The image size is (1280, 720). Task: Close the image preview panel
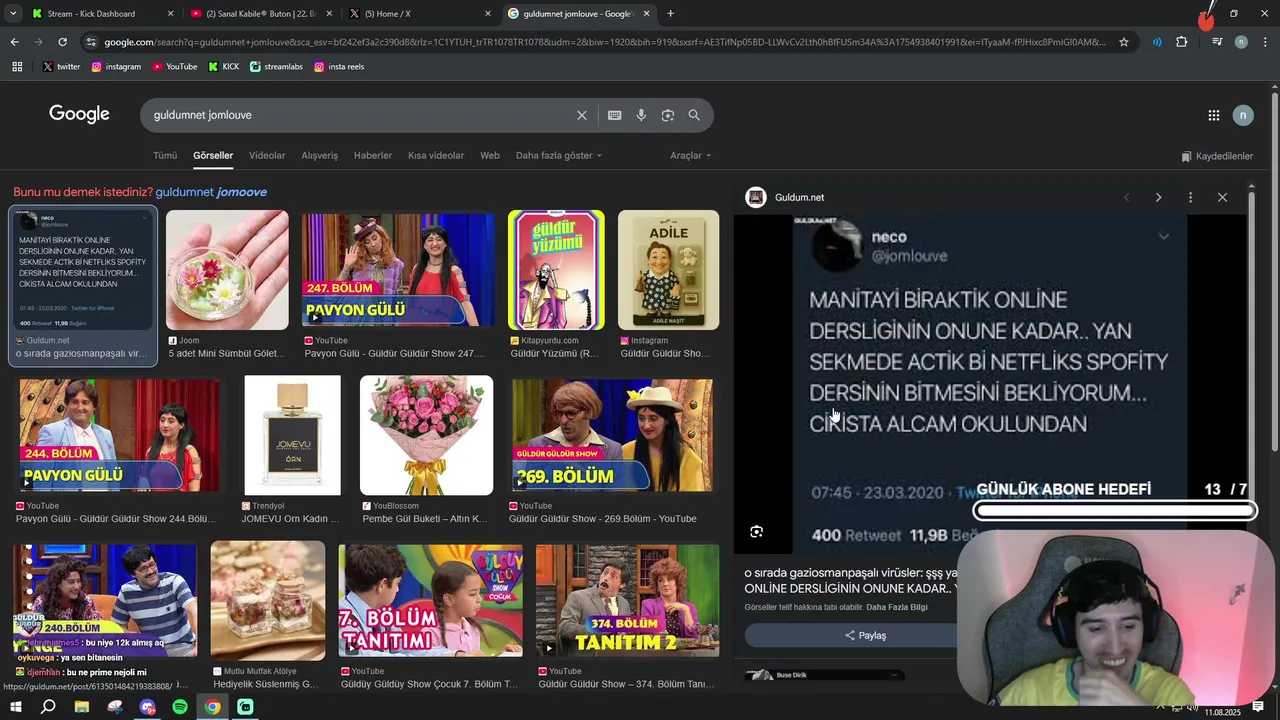1222,198
